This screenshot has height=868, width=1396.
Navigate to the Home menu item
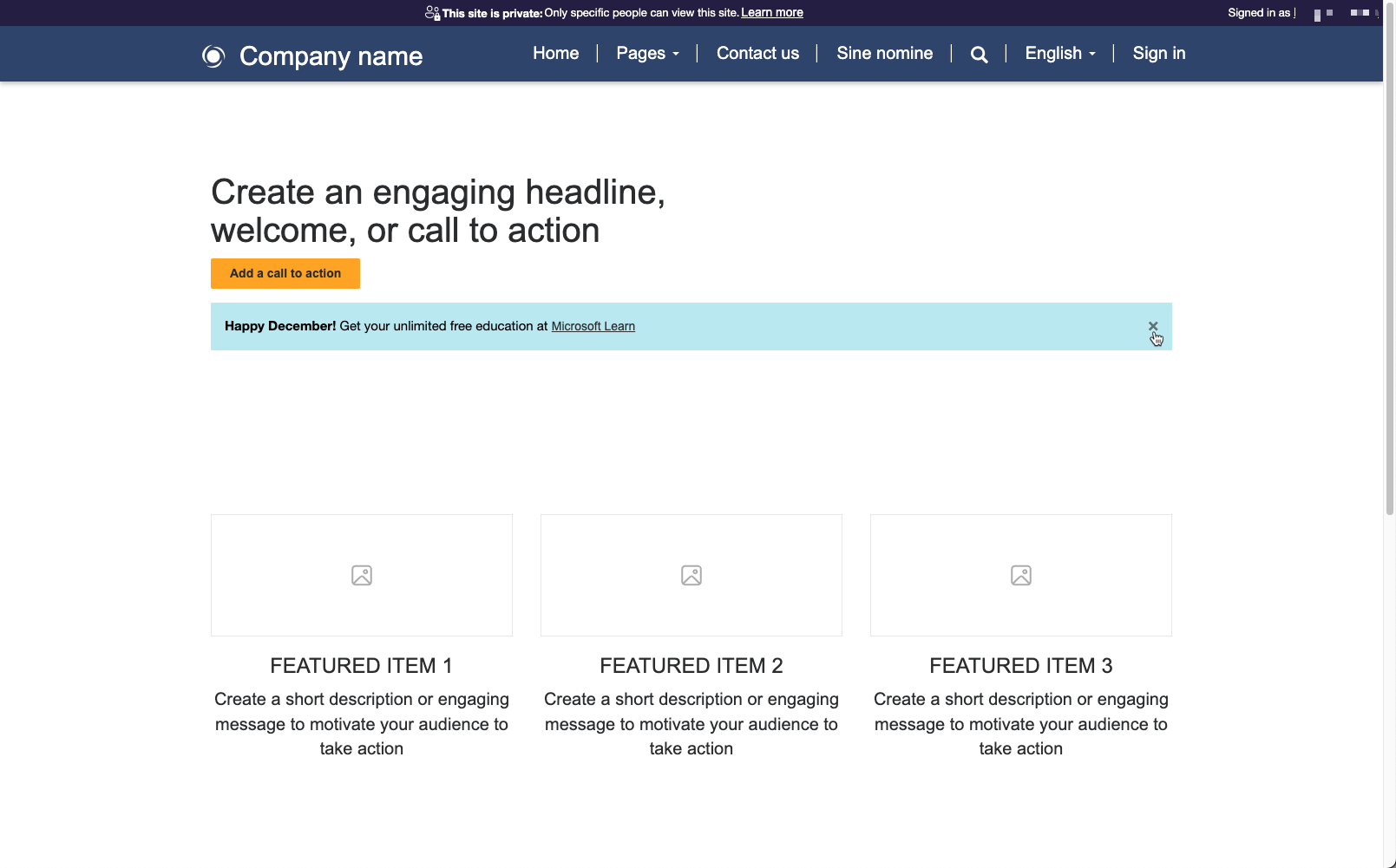click(555, 53)
